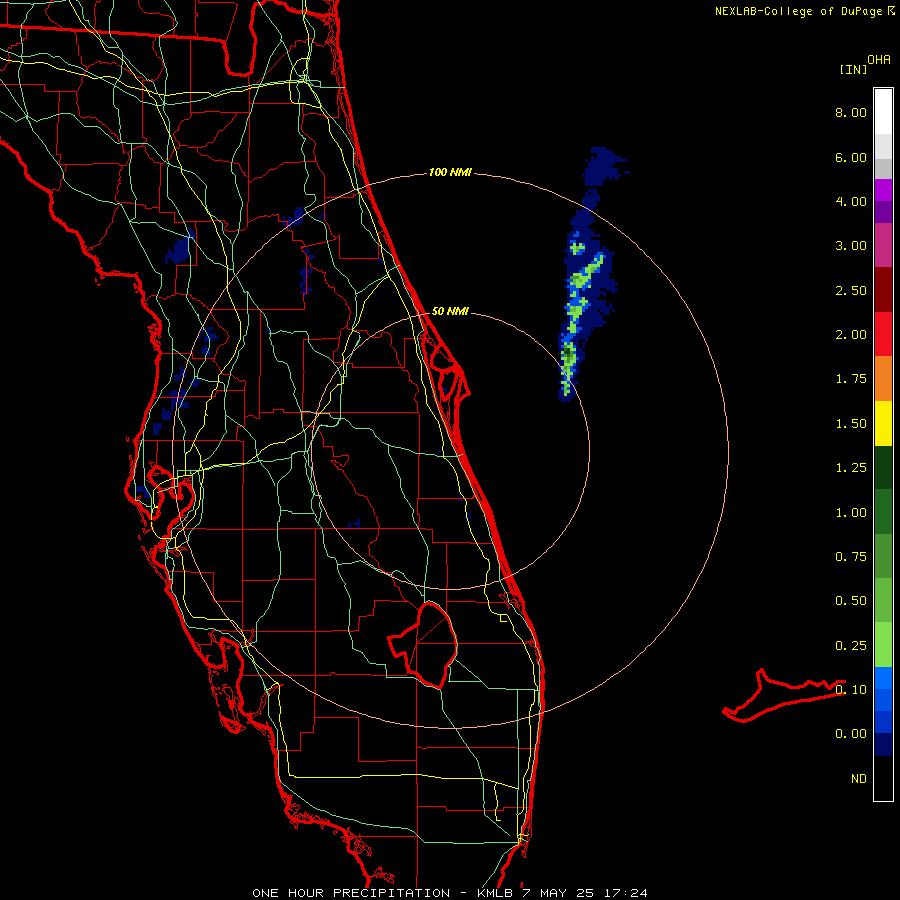900x900 pixels.
Task: Click the 0.25 legend value
Action: pos(851,646)
